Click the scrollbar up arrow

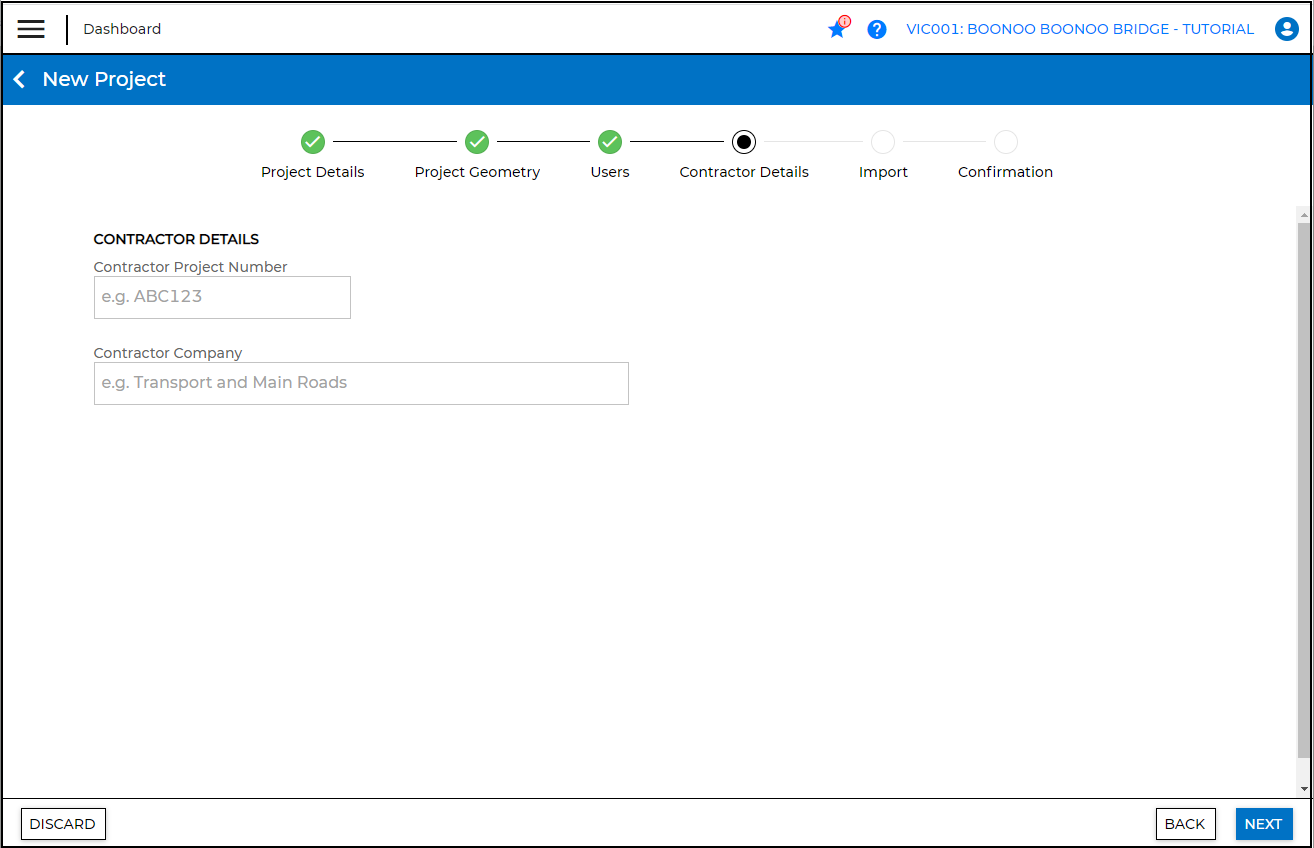pos(1303,214)
